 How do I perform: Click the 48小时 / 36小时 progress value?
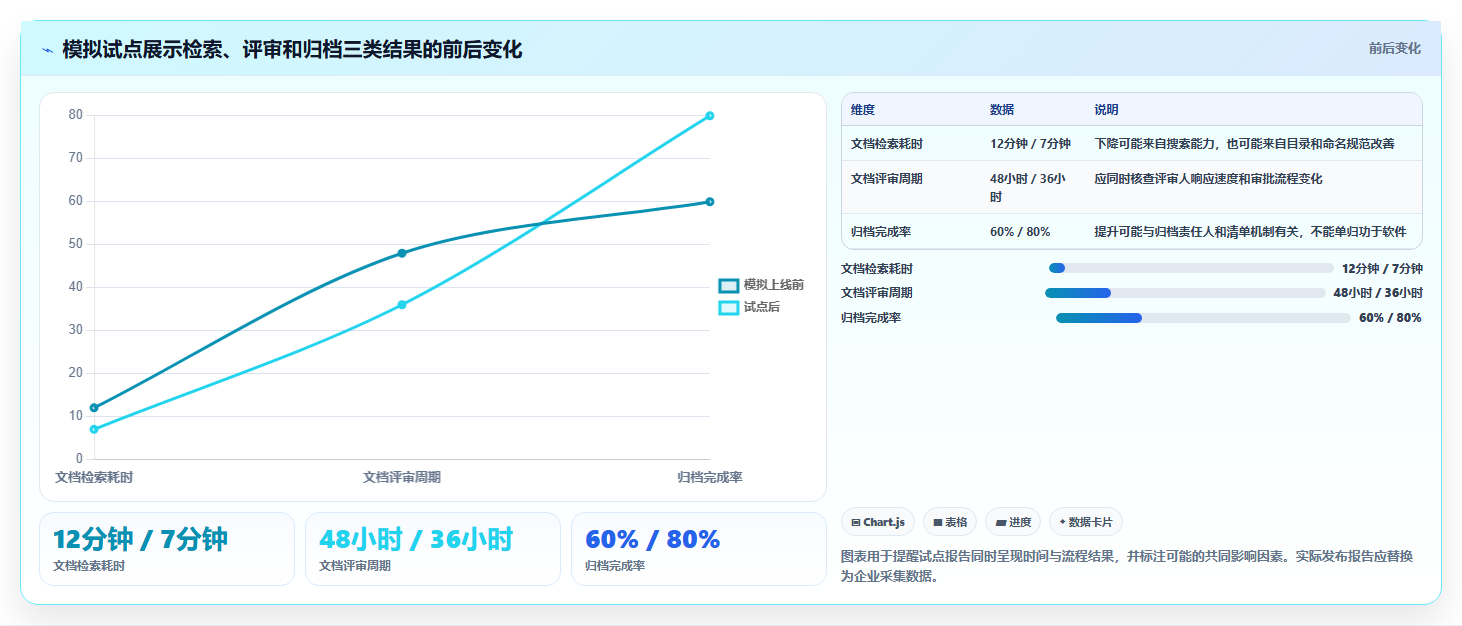(x=1378, y=293)
